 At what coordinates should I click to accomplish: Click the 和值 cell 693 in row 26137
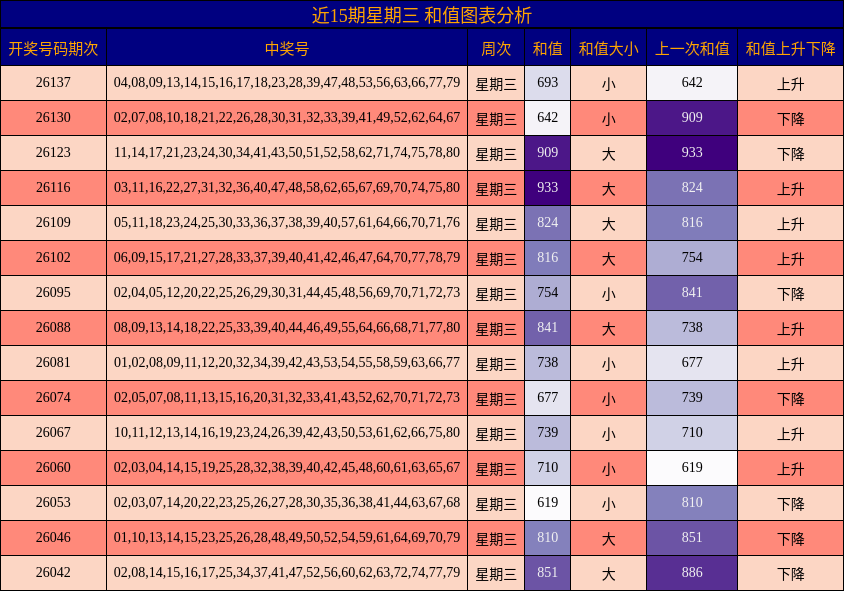coord(547,83)
